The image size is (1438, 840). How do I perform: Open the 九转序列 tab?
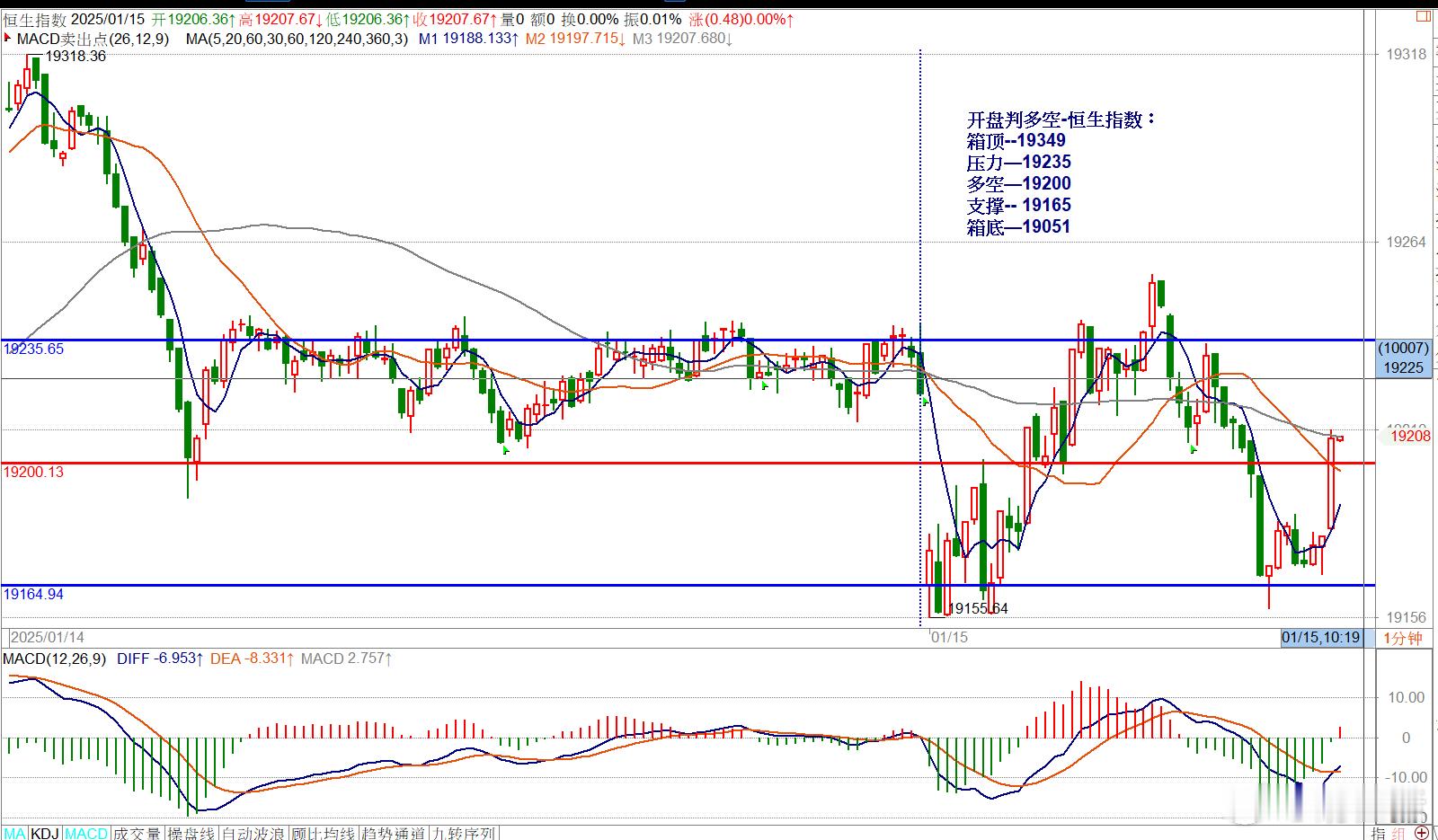coord(464,833)
